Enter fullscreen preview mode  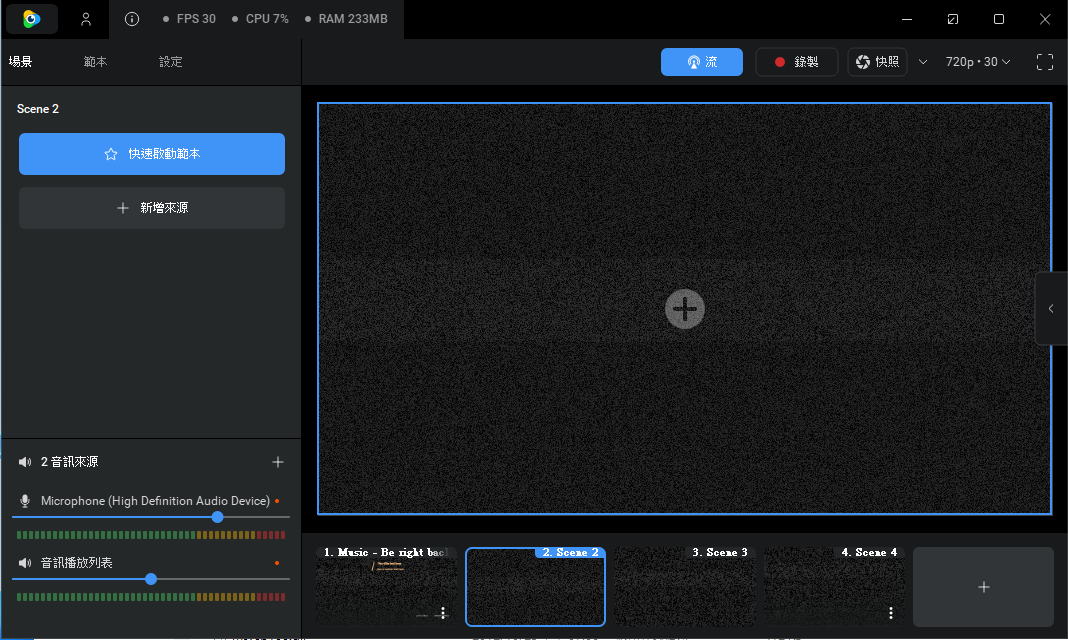pyautogui.click(x=1044, y=62)
